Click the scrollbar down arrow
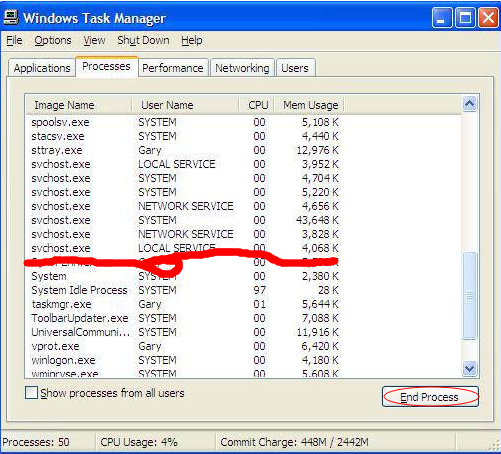The width and height of the screenshot is (501, 454). pos(469,368)
